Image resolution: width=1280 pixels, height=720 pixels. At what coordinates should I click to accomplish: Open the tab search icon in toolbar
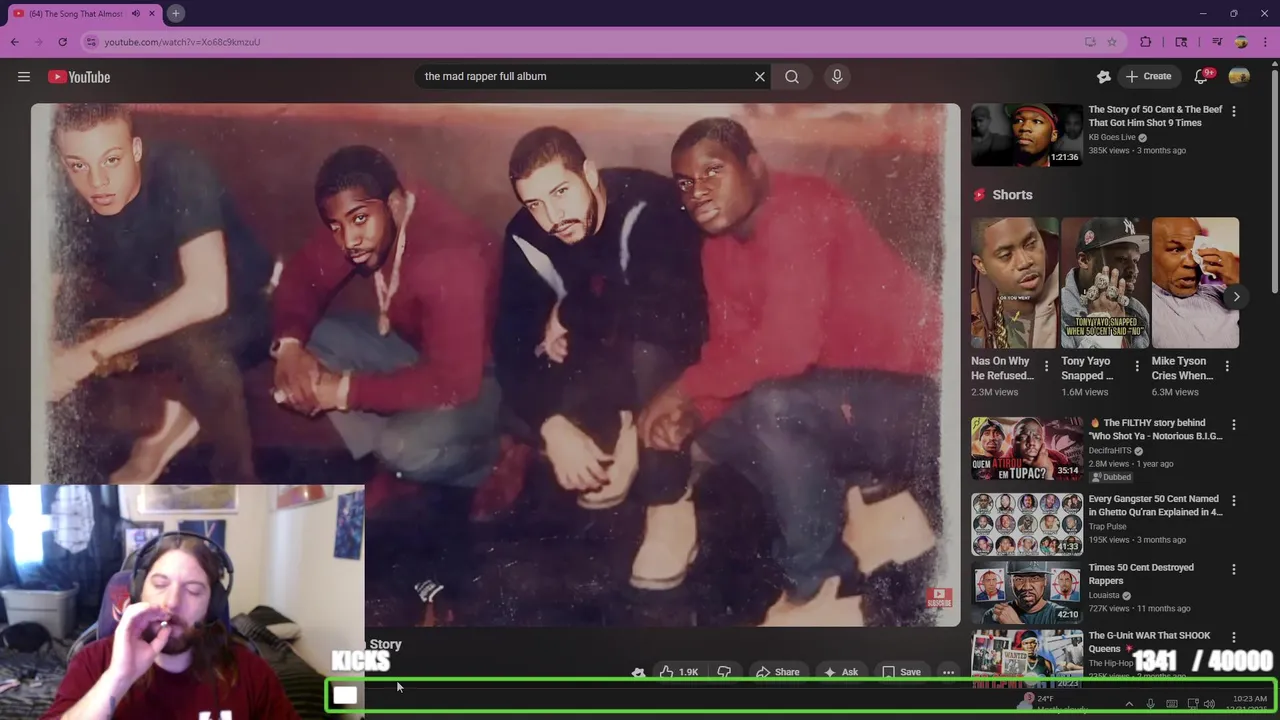pyautogui.click(x=1181, y=42)
